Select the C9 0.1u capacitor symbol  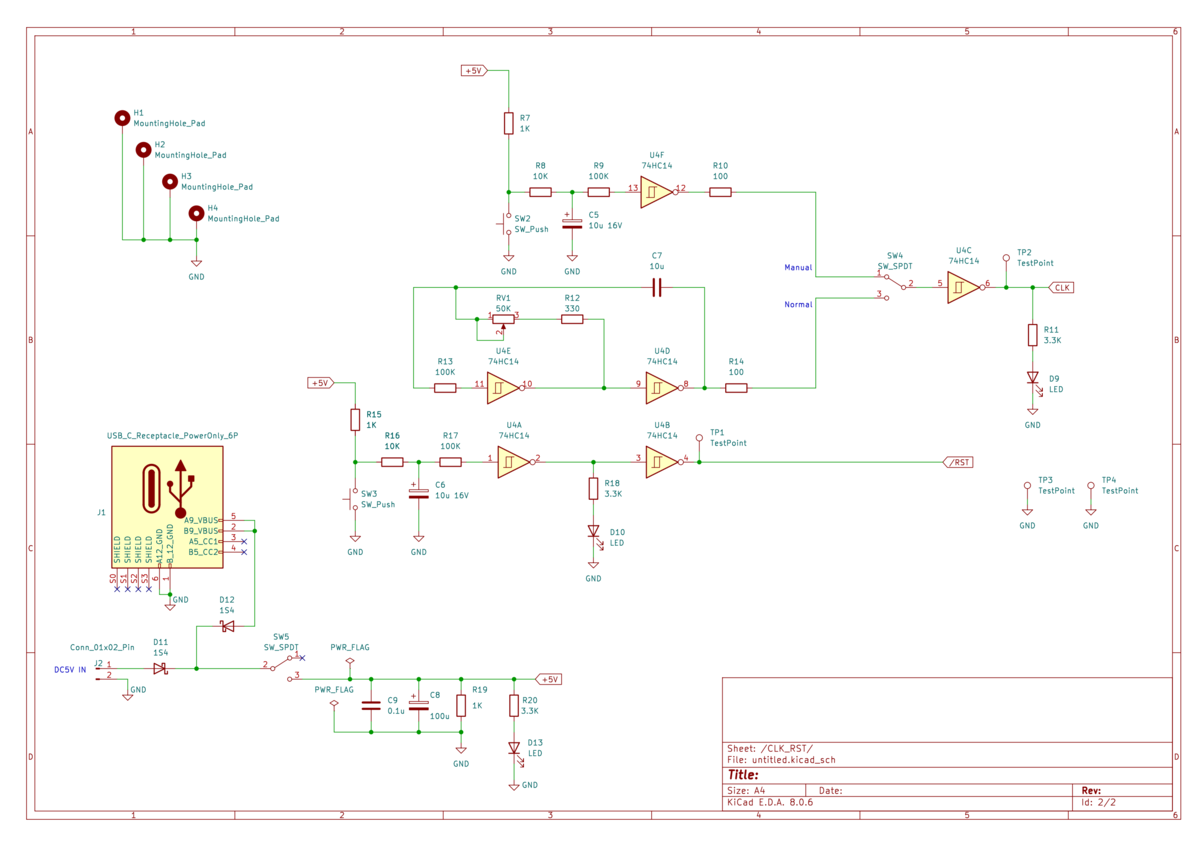coord(371,706)
